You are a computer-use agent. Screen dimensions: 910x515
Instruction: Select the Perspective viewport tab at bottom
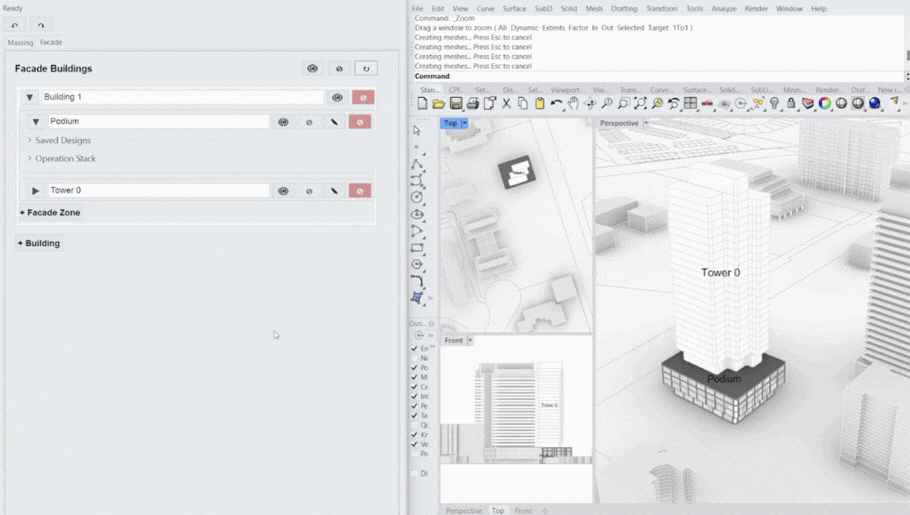tap(464, 510)
